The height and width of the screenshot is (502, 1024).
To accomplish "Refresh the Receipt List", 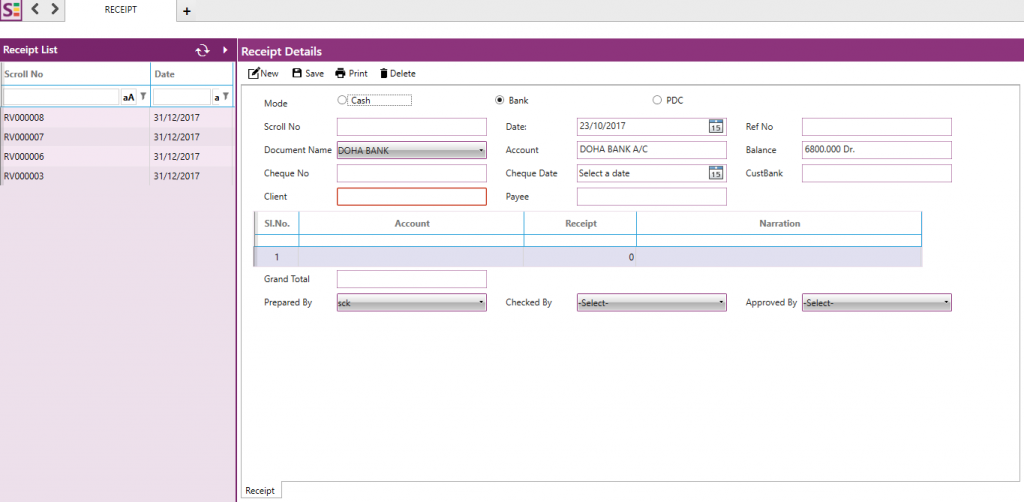I will [202, 50].
